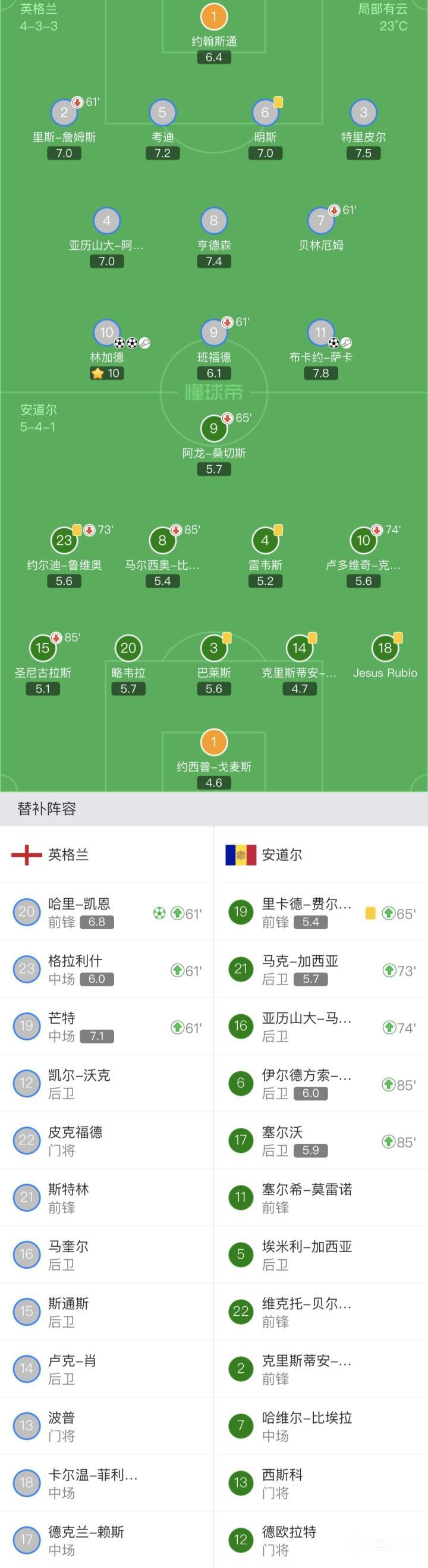Select 林加德 number 10 player badge
Viewport: 428px width, 1568px height.
point(106,333)
